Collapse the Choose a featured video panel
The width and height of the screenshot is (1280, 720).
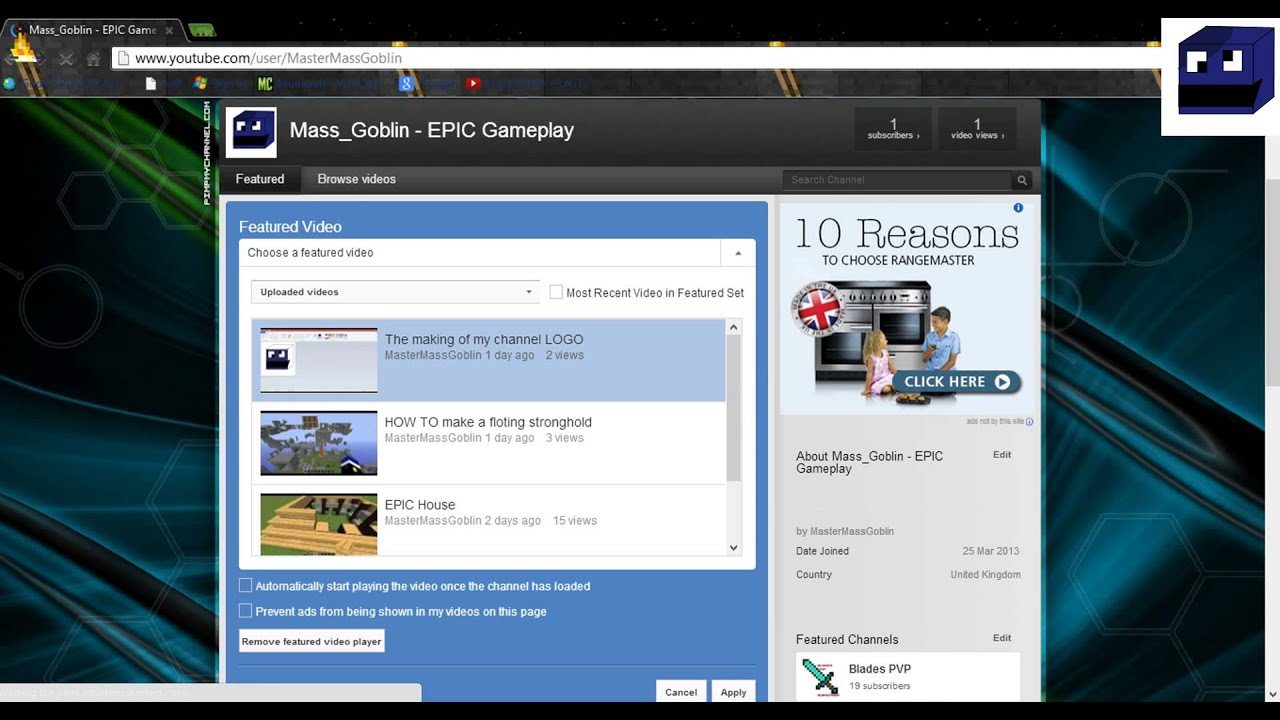[x=738, y=253]
